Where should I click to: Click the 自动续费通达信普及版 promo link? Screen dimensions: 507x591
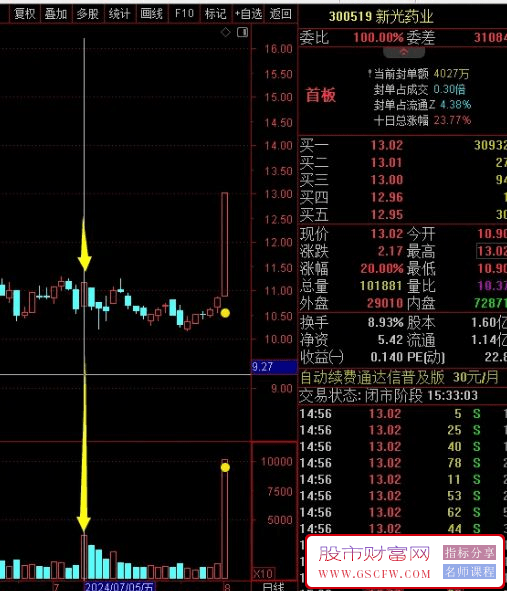click(400, 377)
